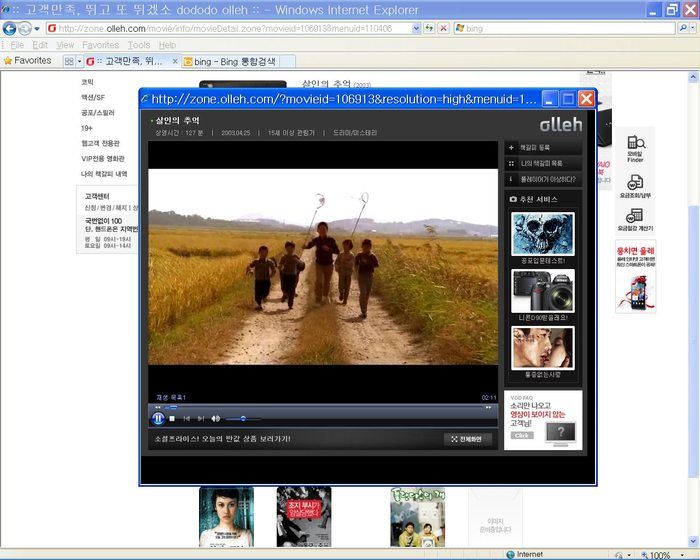
Task: Open the 뭉치면 올레 phone banner
Action: point(635,277)
